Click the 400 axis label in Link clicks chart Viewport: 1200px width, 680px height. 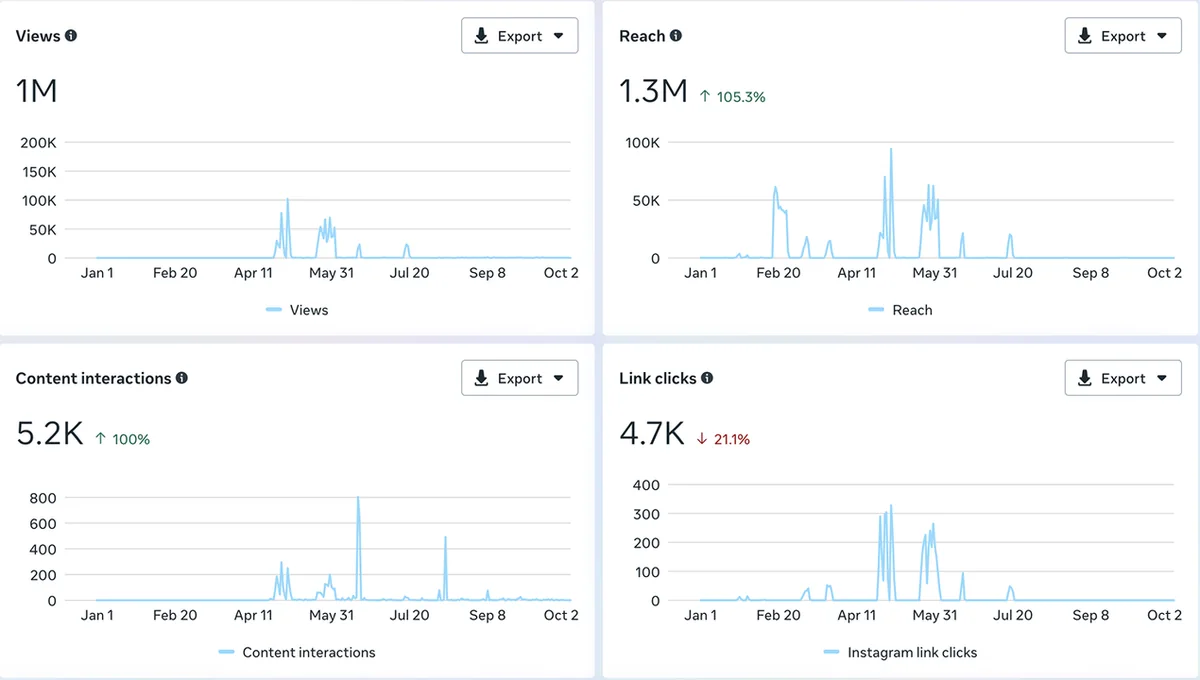(x=648, y=484)
